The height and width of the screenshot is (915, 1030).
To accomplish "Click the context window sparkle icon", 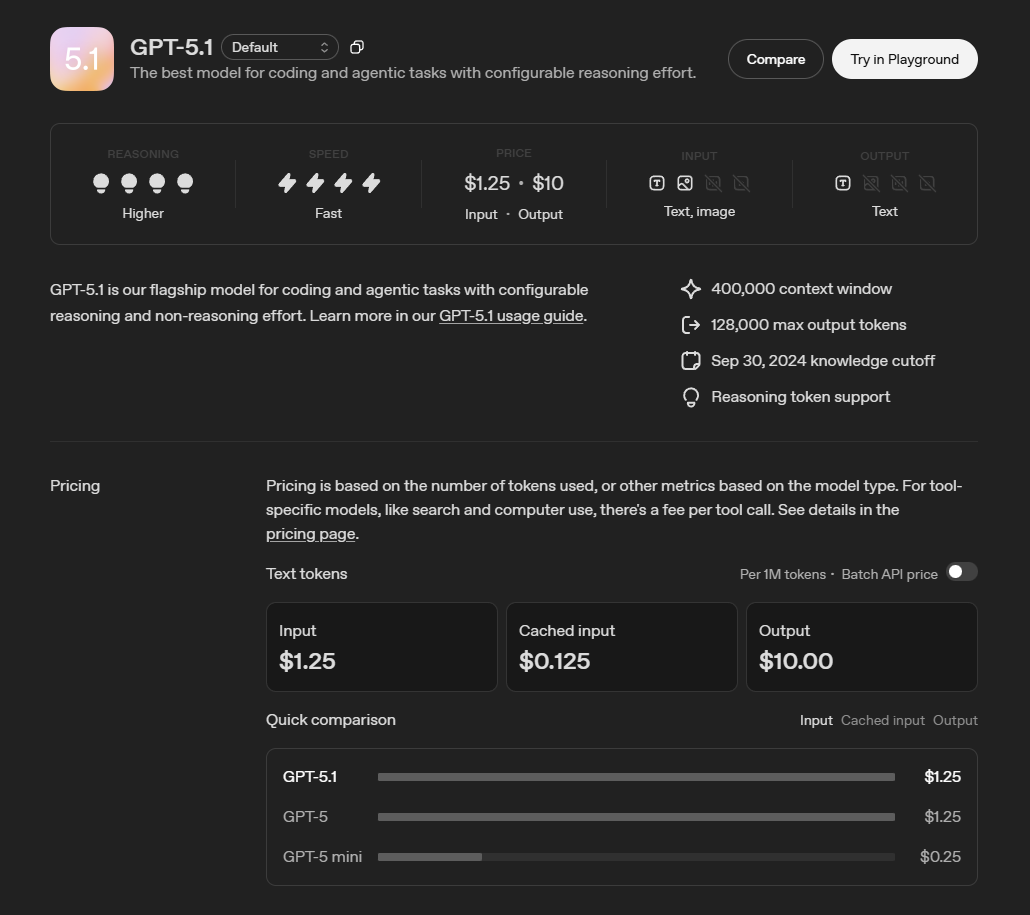I will 690,289.
